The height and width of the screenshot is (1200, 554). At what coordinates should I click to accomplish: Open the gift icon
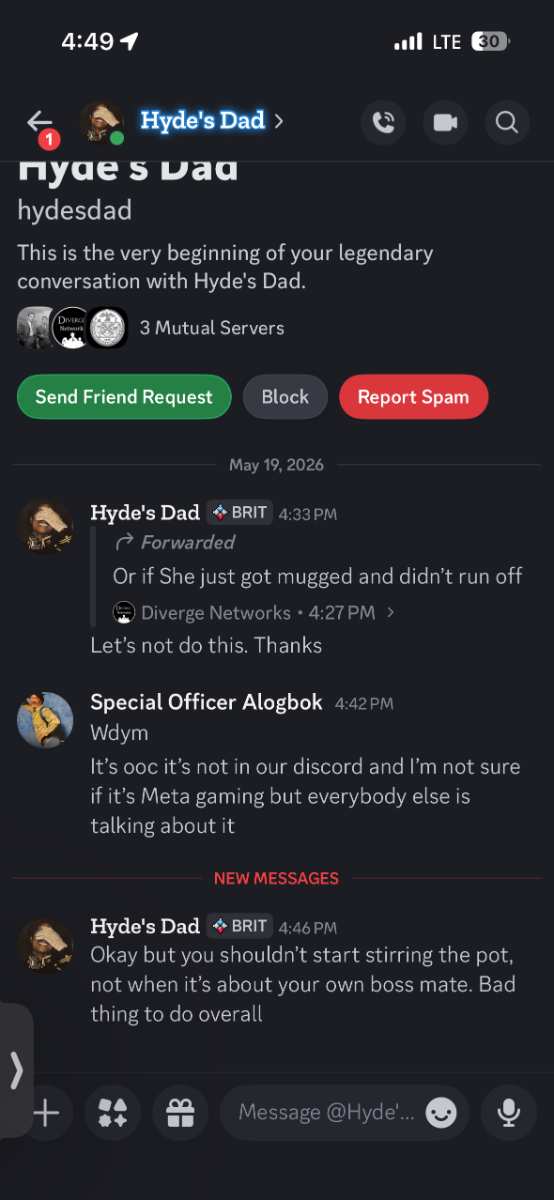tap(180, 1112)
